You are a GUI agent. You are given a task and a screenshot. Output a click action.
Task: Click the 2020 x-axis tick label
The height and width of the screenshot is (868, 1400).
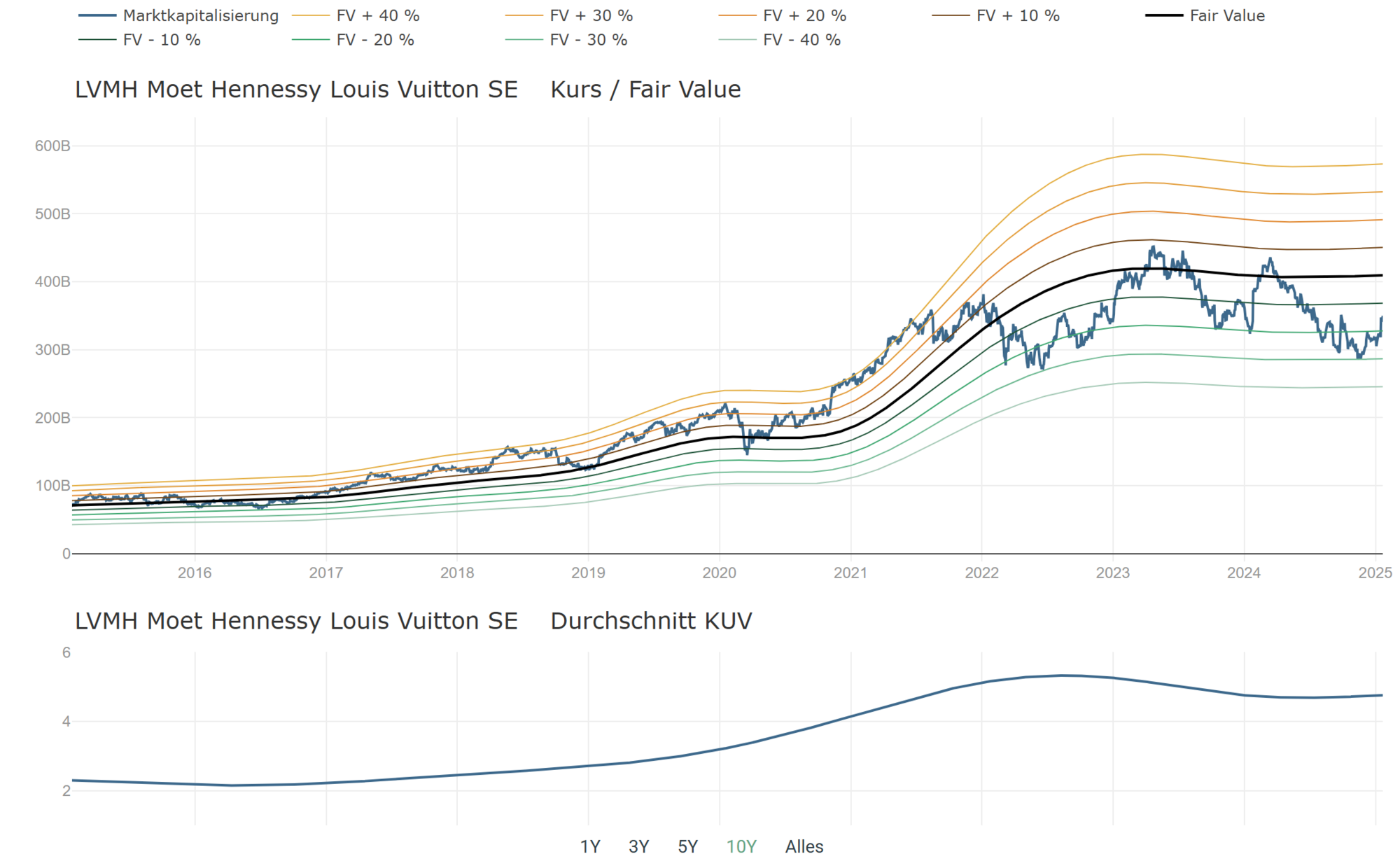[x=719, y=573]
